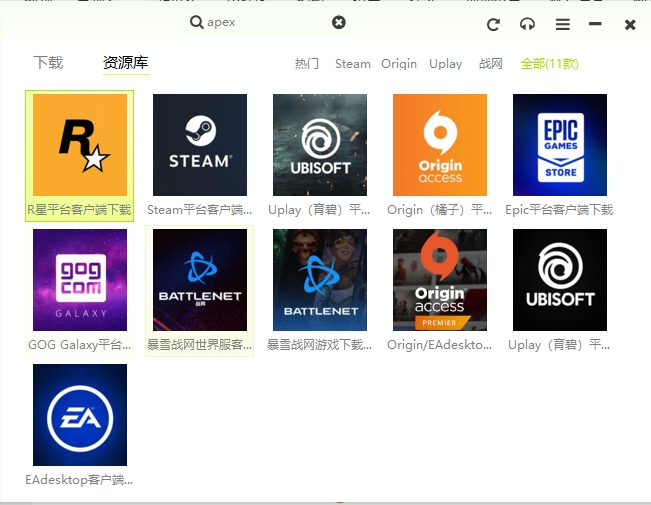This screenshot has width=651, height=505.
Task: Filter by Origin category
Action: click(x=399, y=64)
